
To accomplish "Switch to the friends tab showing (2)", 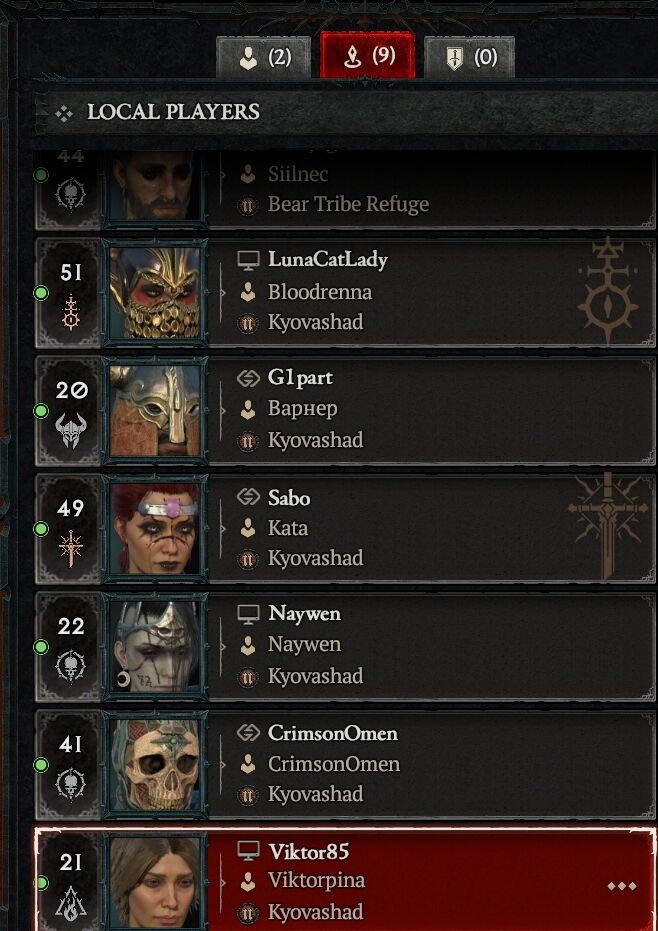I will pyautogui.click(x=264, y=57).
